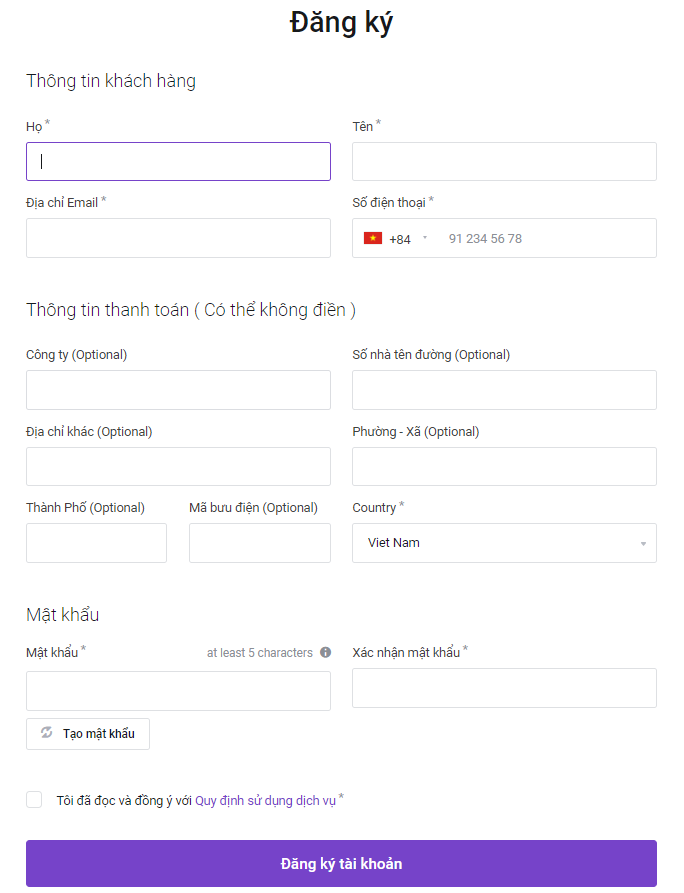Click the Đăng ký tài khoản button
The height and width of the screenshot is (893, 684).
pos(341,863)
